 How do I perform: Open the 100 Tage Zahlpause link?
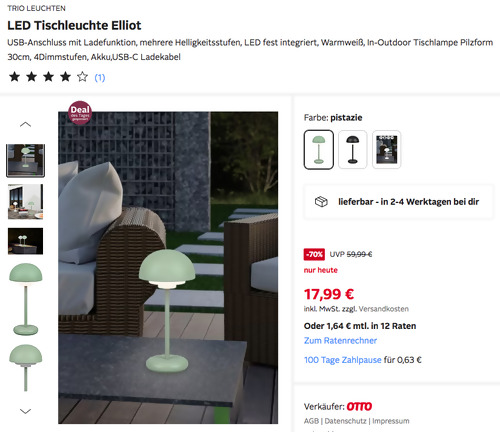pos(342,360)
